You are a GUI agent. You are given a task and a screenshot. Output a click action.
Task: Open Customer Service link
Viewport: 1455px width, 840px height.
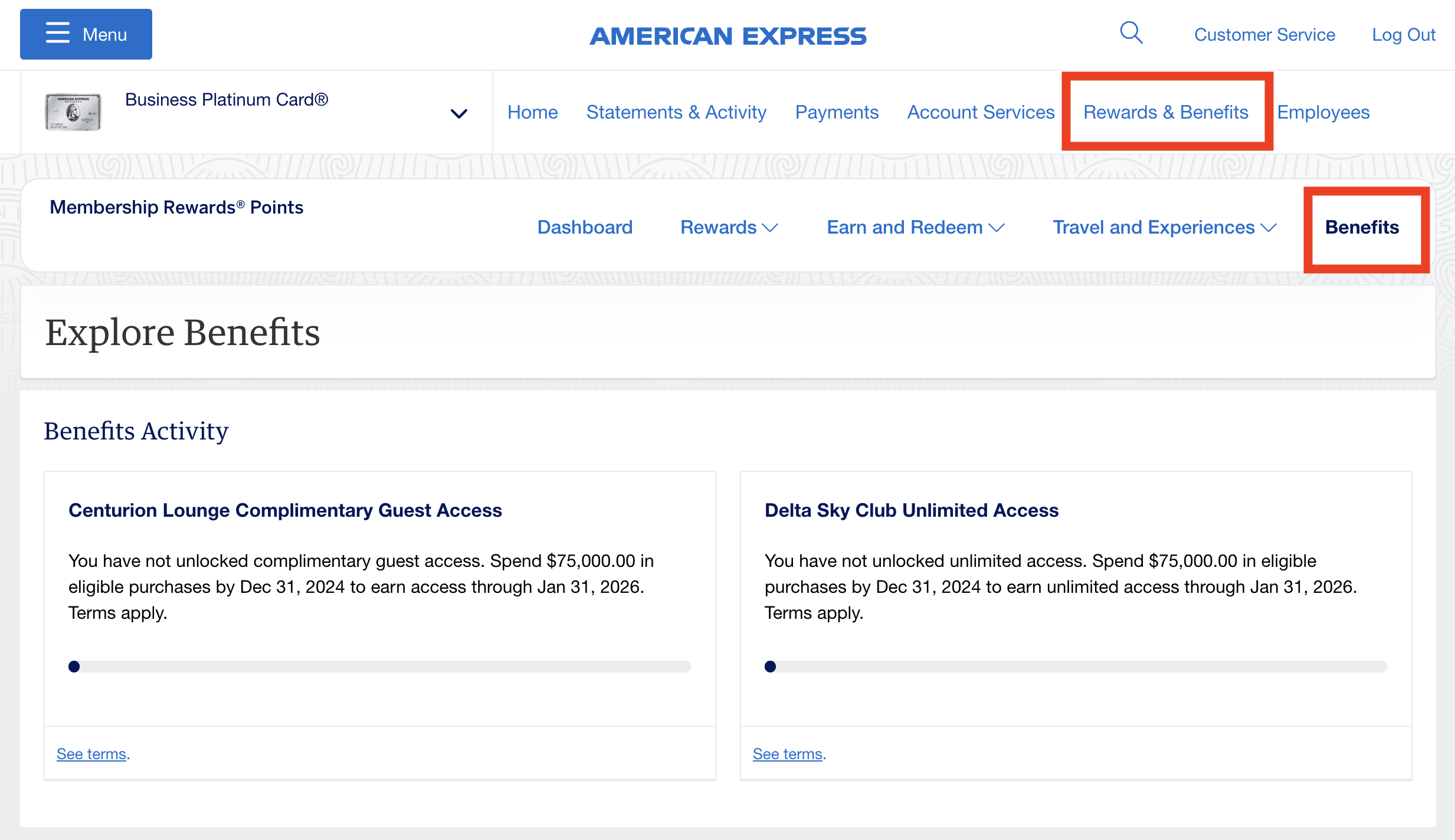[x=1264, y=35]
